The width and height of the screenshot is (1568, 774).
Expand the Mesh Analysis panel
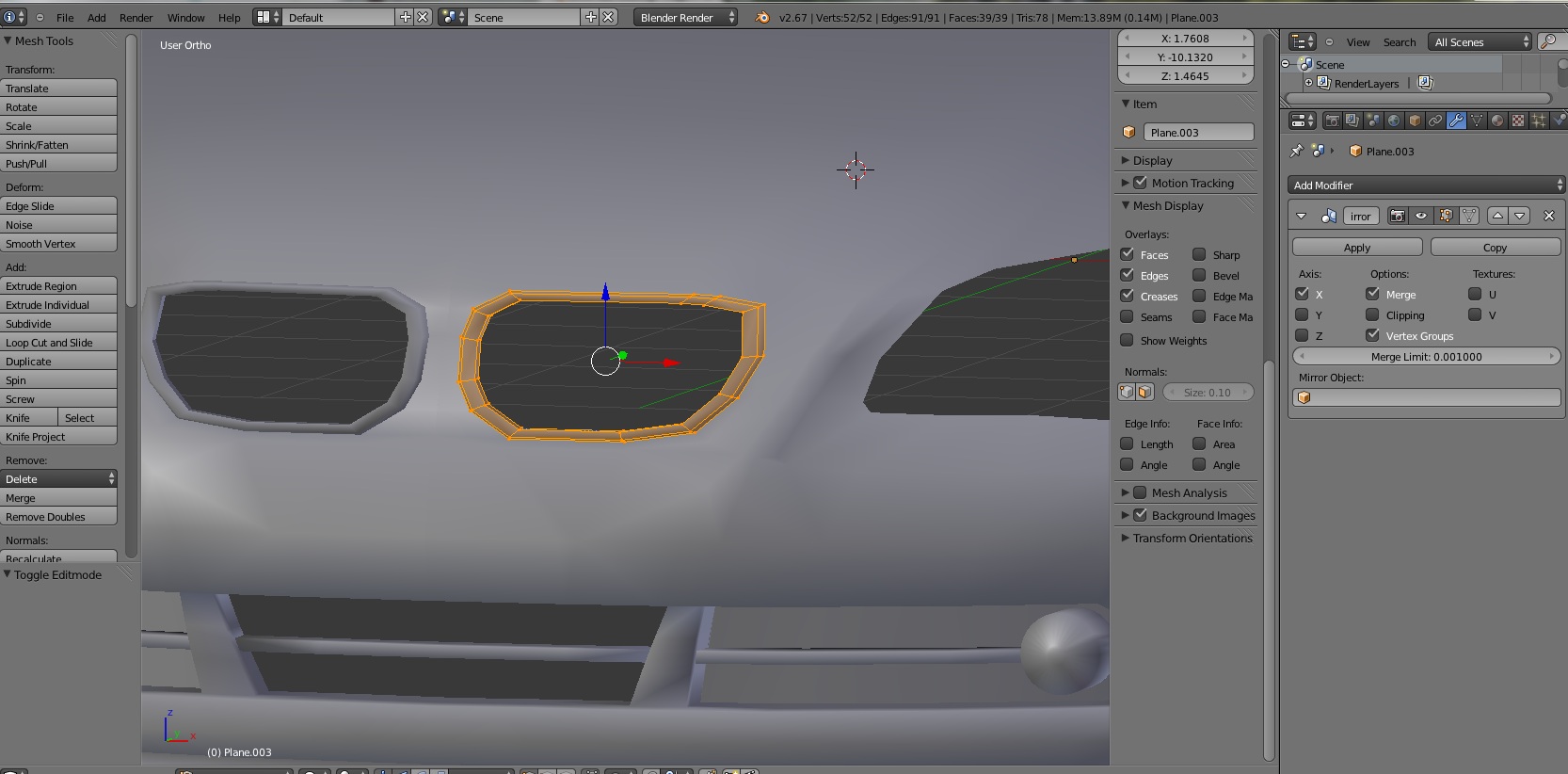pyautogui.click(x=1189, y=492)
